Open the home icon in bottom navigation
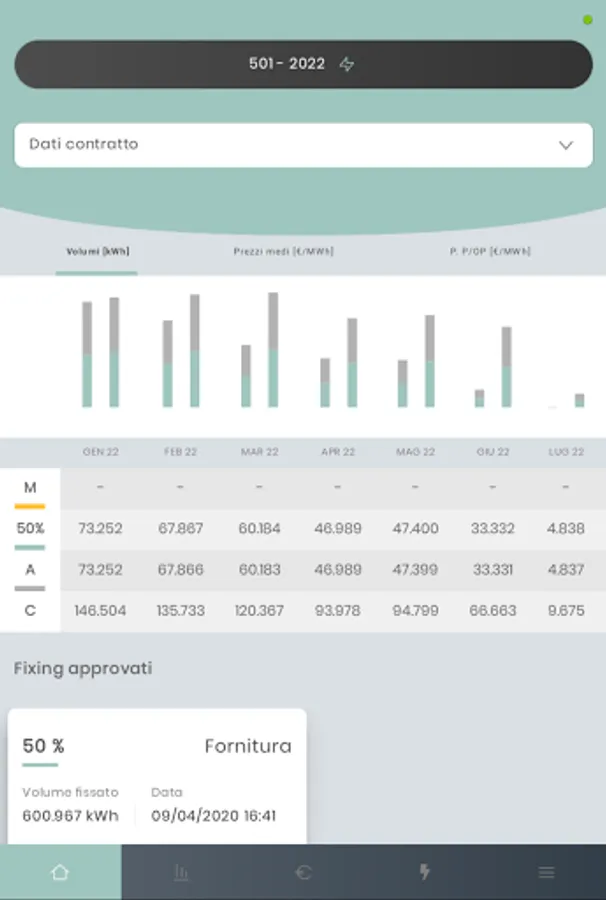This screenshot has height=900, width=606. click(x=60, y=872)
